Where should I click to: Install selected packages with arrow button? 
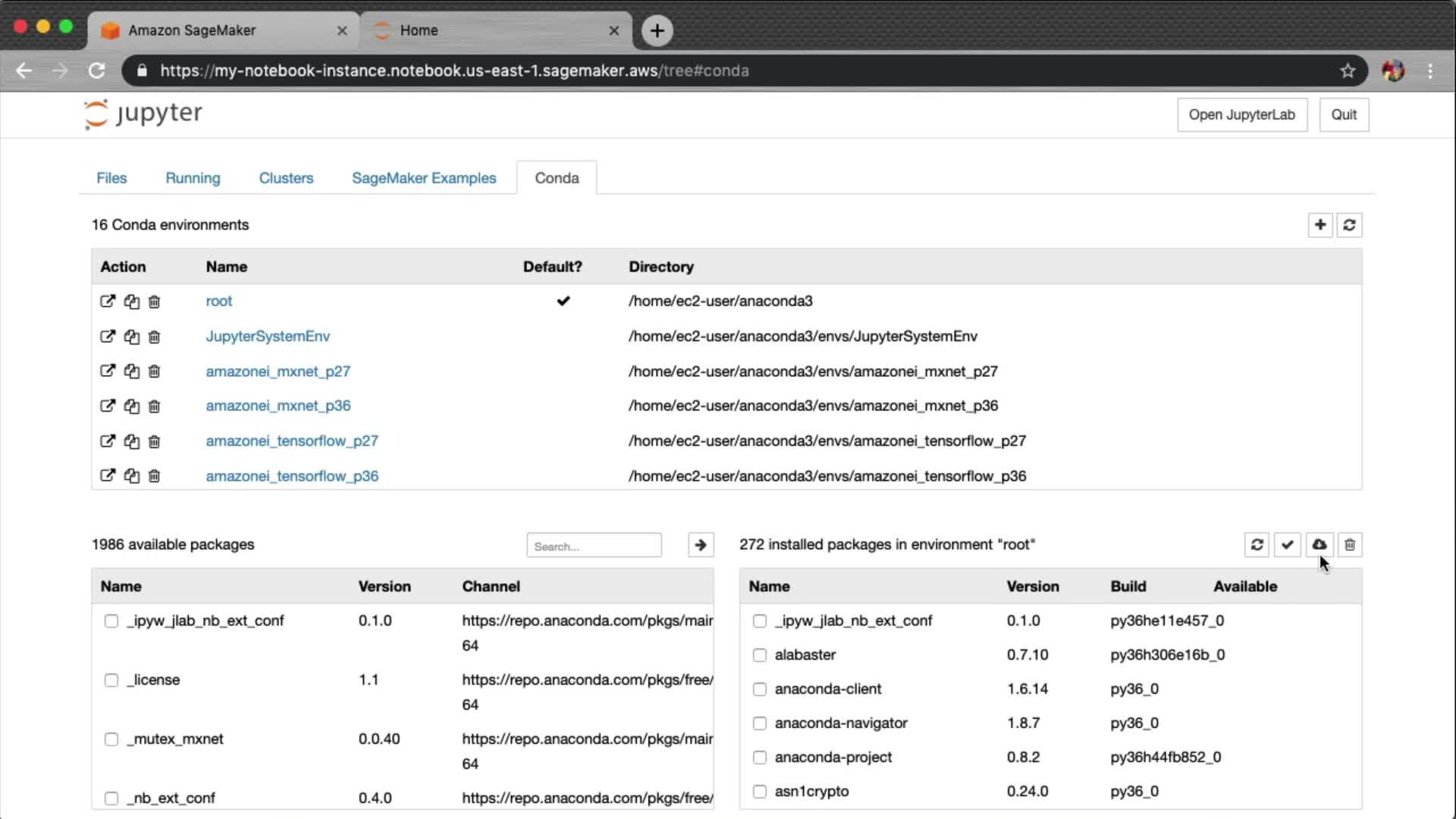tap(700, 544)
